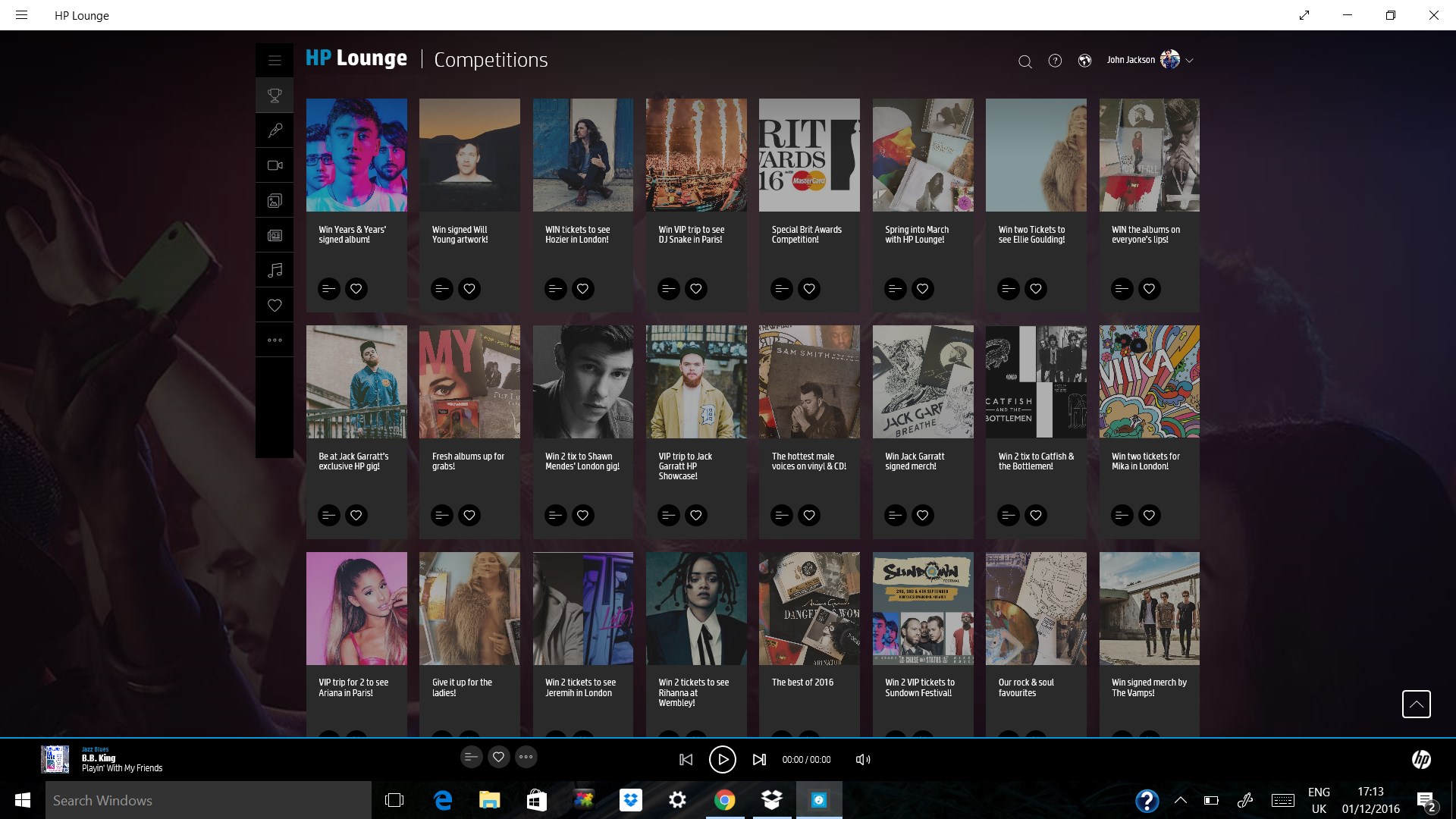Toggle favorite on Win Jack Garratt signed merch
This screenshot has width=1456, height=819.
pyautogui.click(x=922, y=514)
